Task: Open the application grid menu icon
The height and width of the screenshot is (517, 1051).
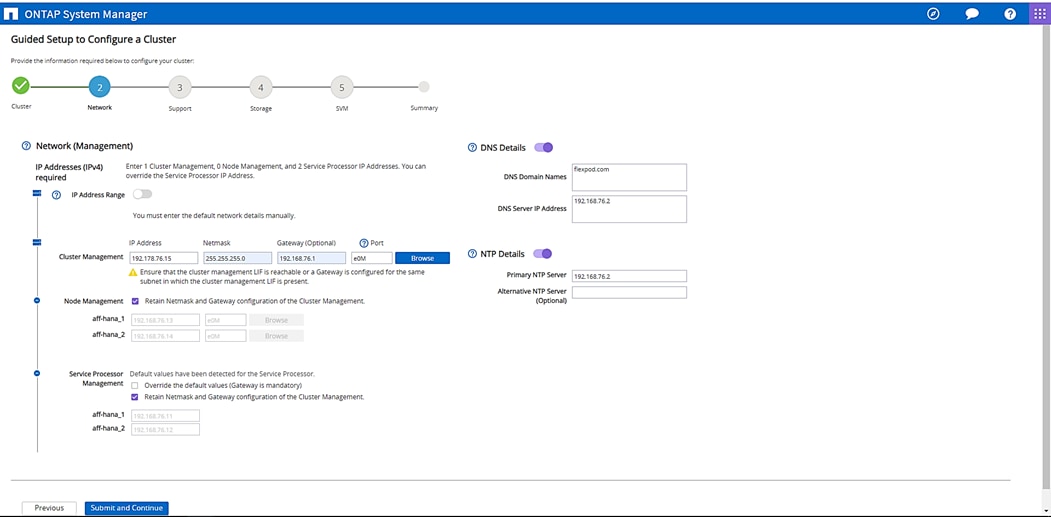Action: tap(1040, 14)
